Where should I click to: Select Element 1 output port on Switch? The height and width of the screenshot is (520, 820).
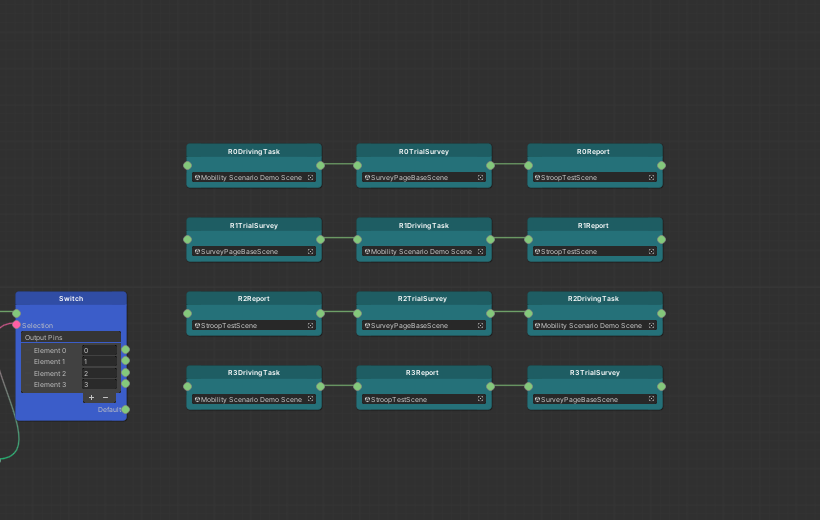point(126,361)
